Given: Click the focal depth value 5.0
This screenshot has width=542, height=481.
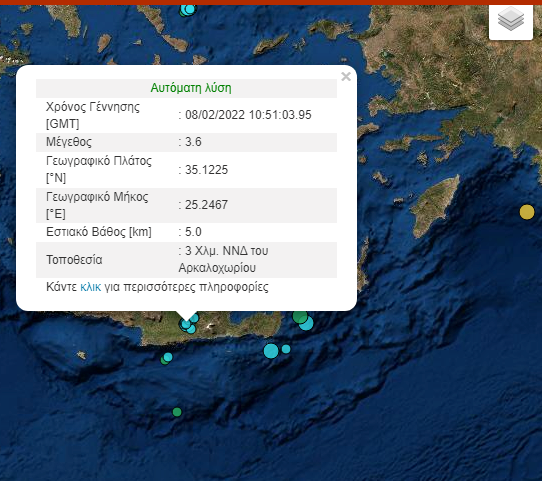Looking at the screenshot, I should [x=193, y=232].
